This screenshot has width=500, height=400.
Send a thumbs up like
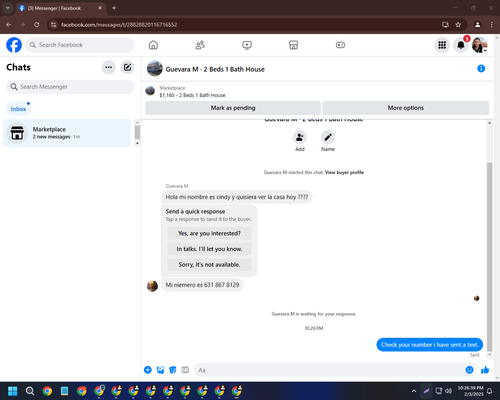(x=485, y=370)
